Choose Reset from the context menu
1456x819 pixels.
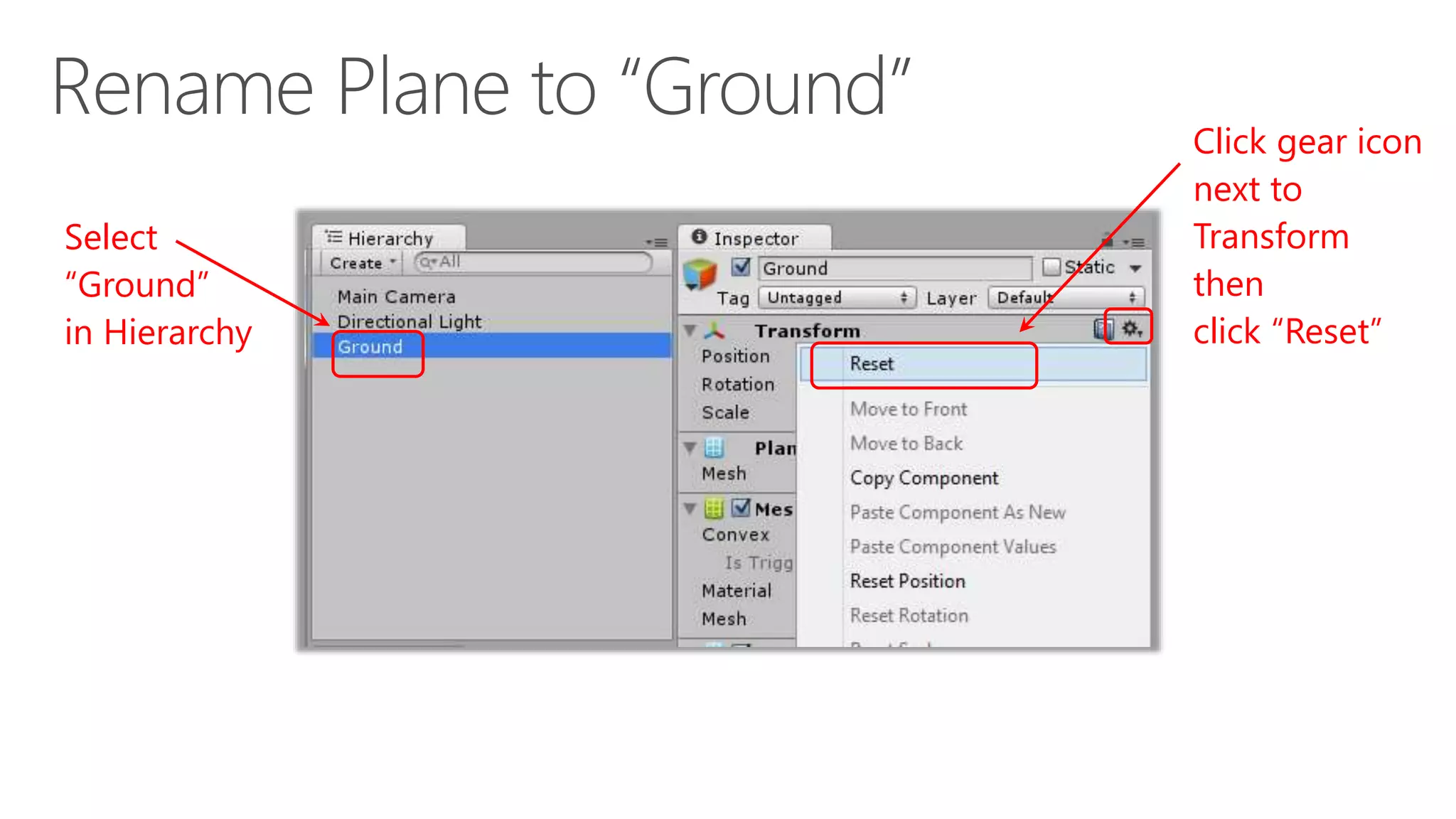click(973, 364)
